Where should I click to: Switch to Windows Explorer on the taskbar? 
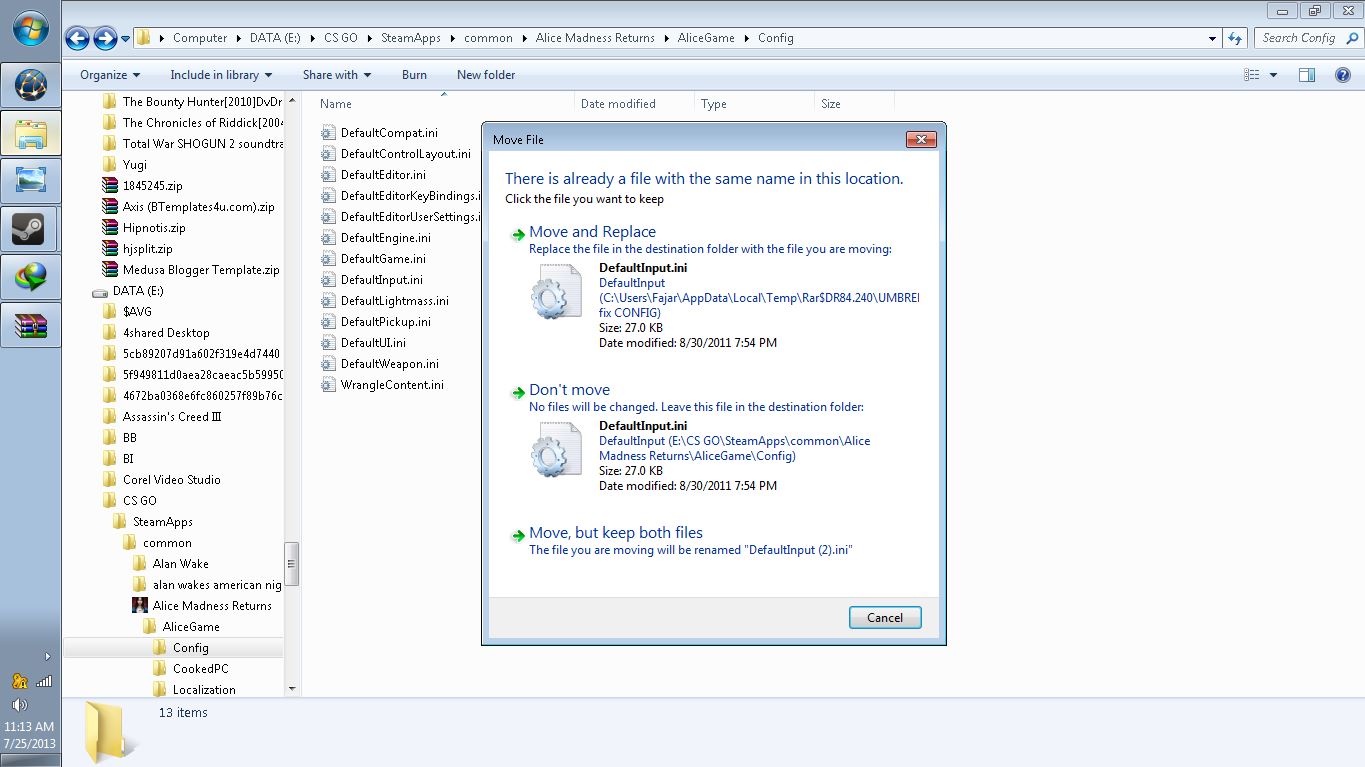coord(31,133)
